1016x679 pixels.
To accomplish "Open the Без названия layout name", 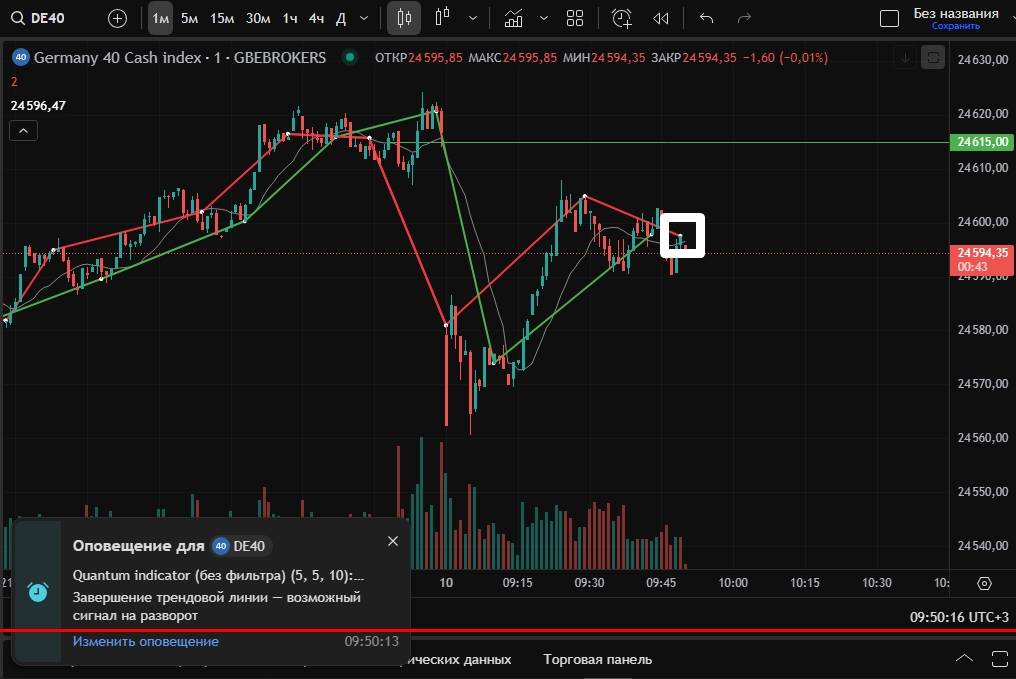I will 956,13.
